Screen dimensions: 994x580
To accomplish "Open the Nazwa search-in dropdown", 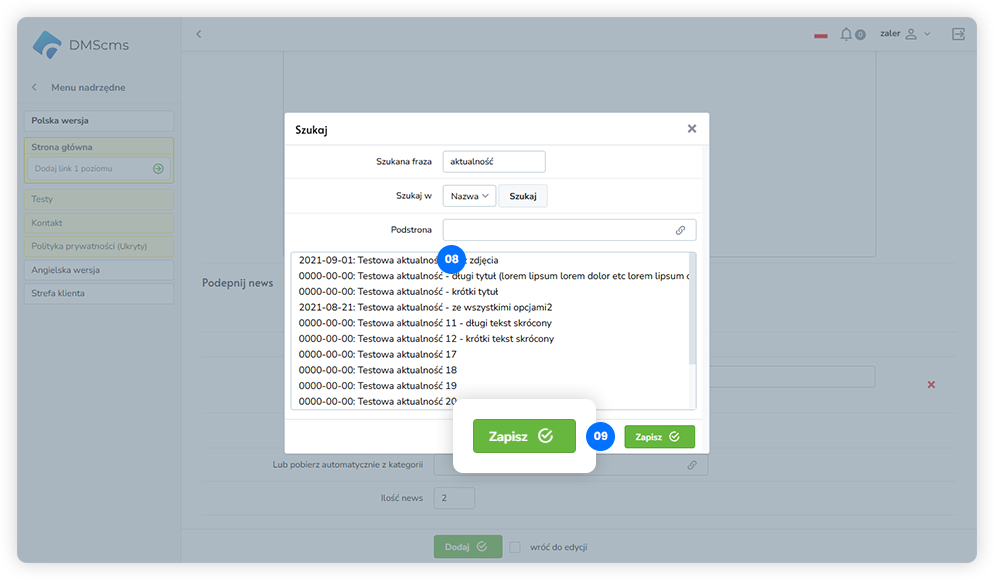I will [469, 196].
